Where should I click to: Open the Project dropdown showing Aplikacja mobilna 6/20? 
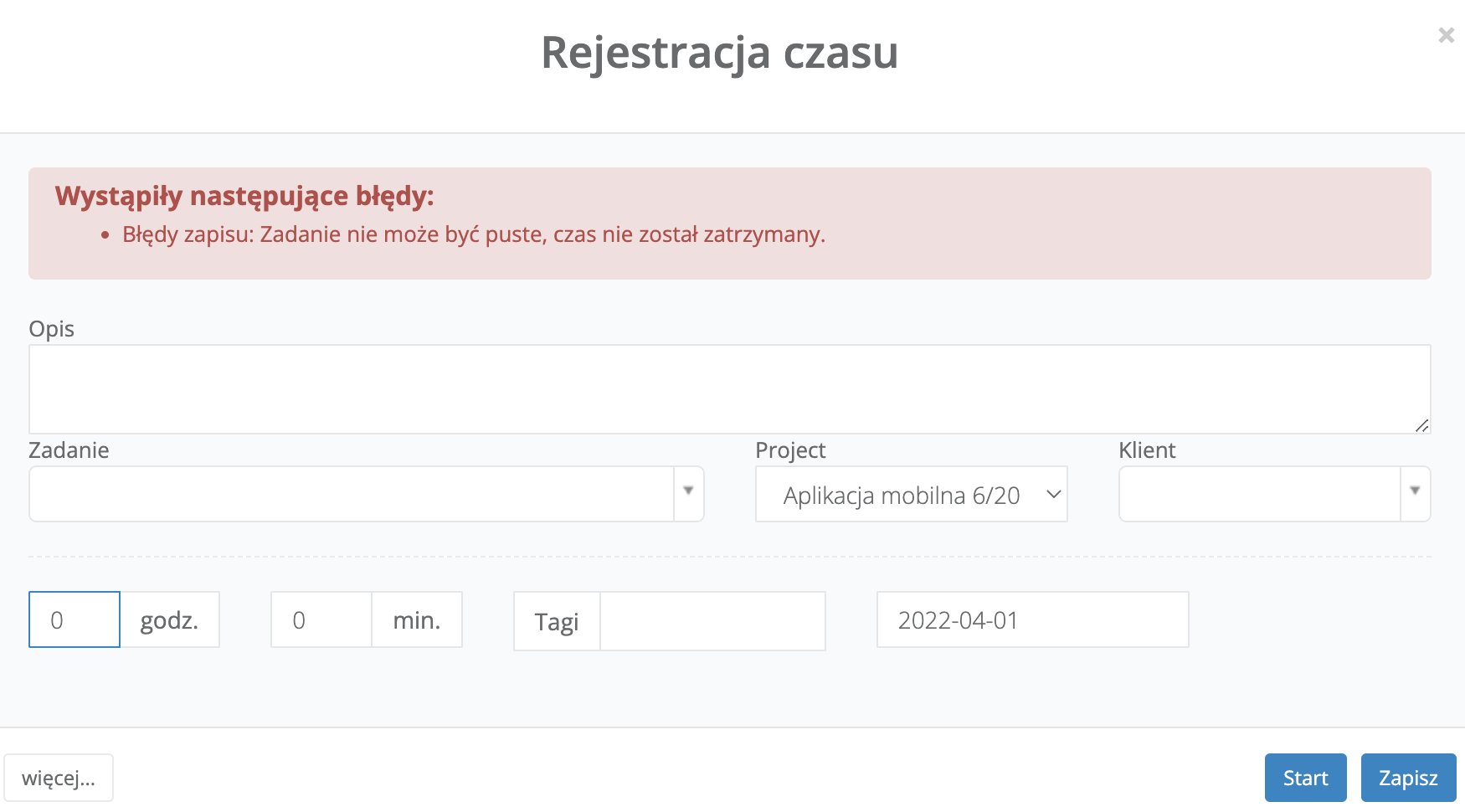coord(911,494)
